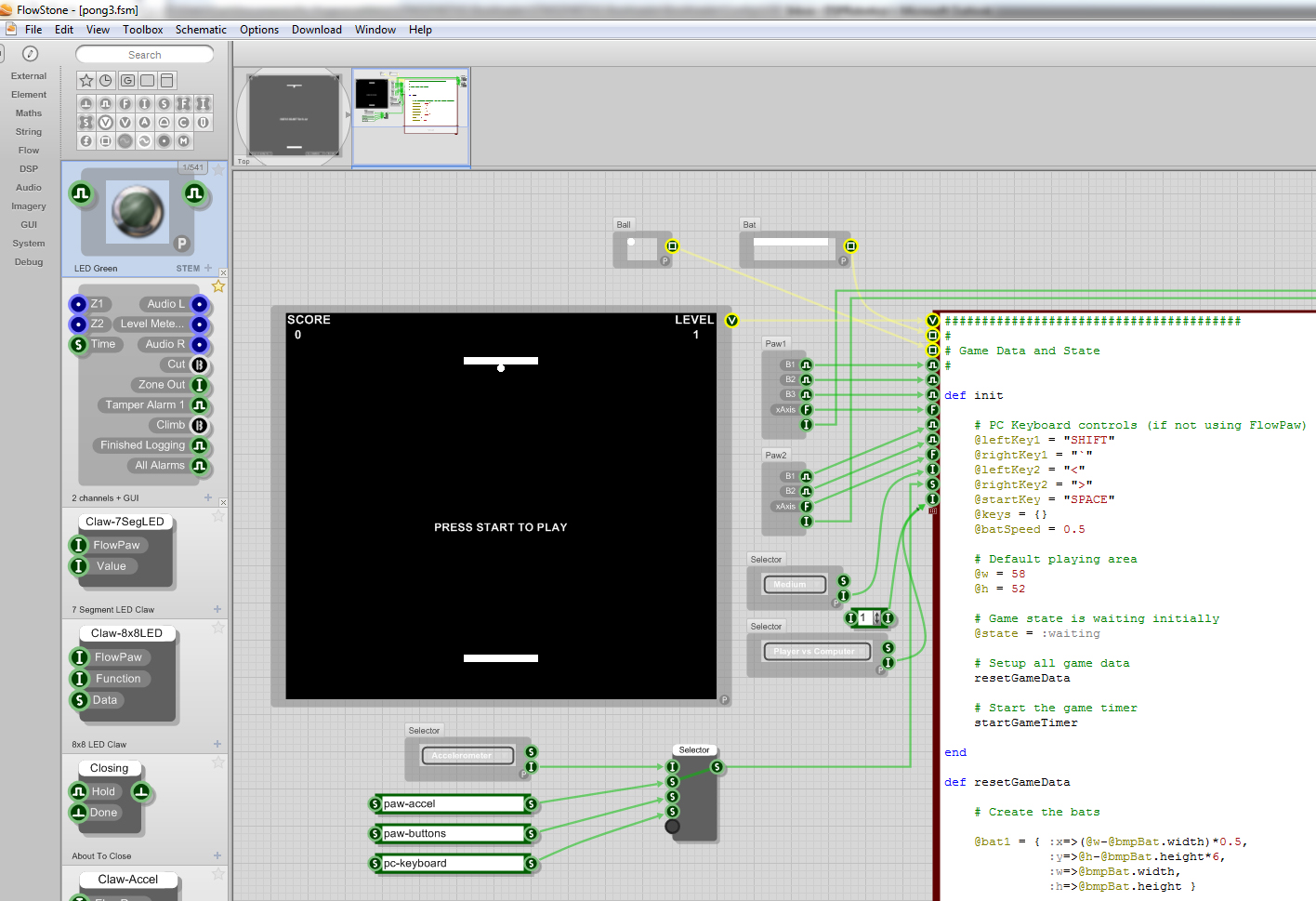
Task: Favorite the Claw-Accel module star
Action: pos(218,874)
